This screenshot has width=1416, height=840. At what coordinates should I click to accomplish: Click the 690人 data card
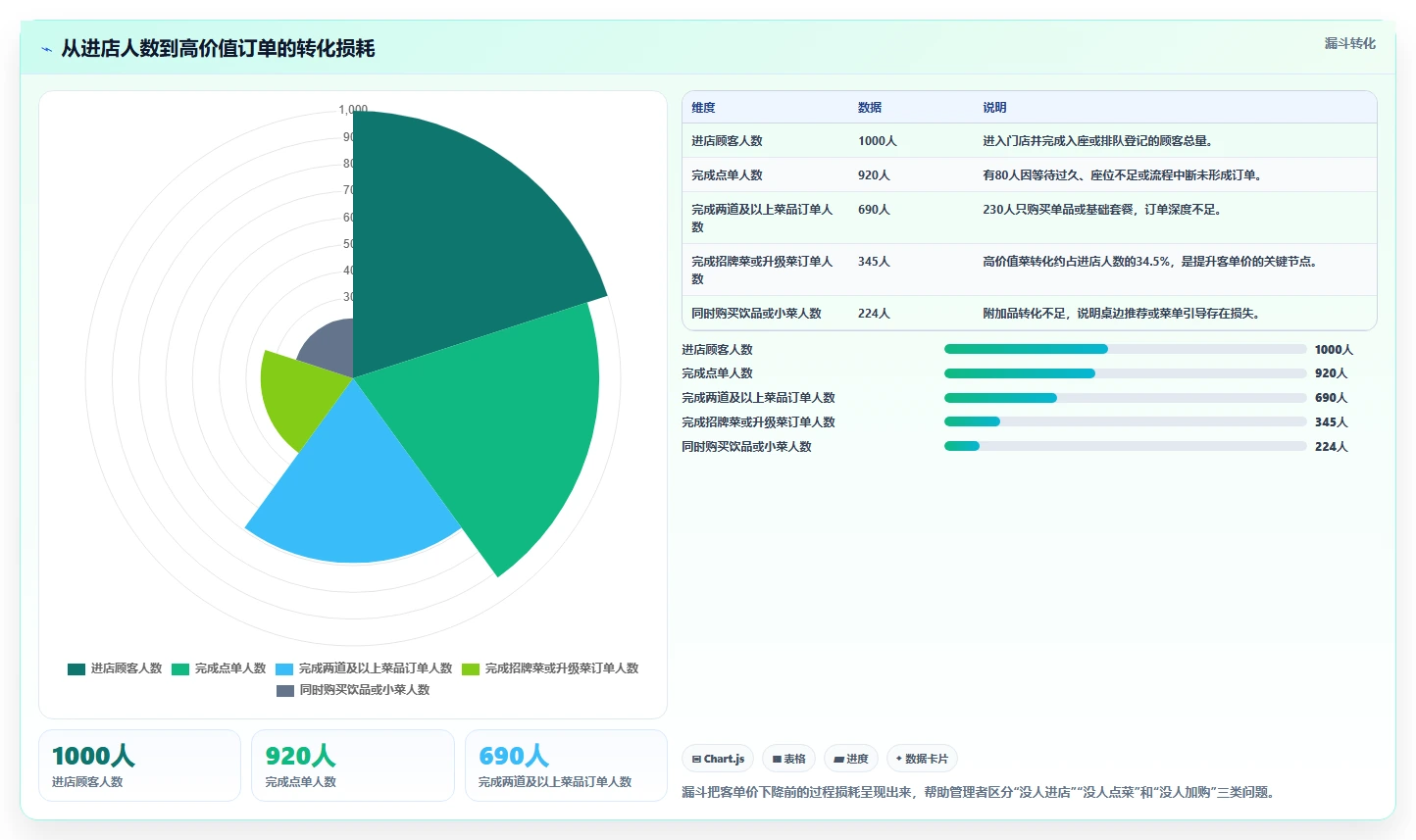point(566,766)
